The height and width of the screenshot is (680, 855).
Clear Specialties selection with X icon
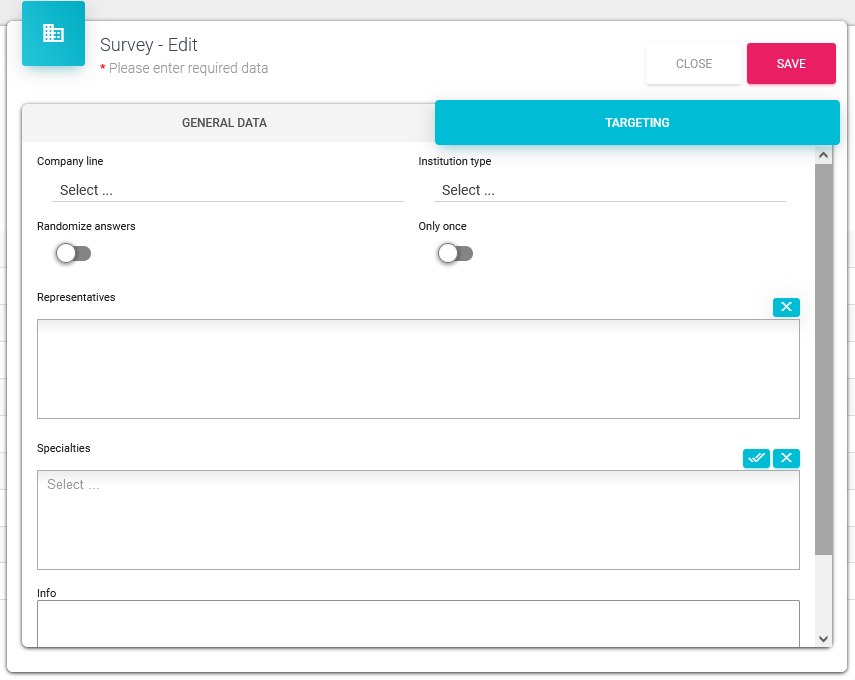(786, 458)
